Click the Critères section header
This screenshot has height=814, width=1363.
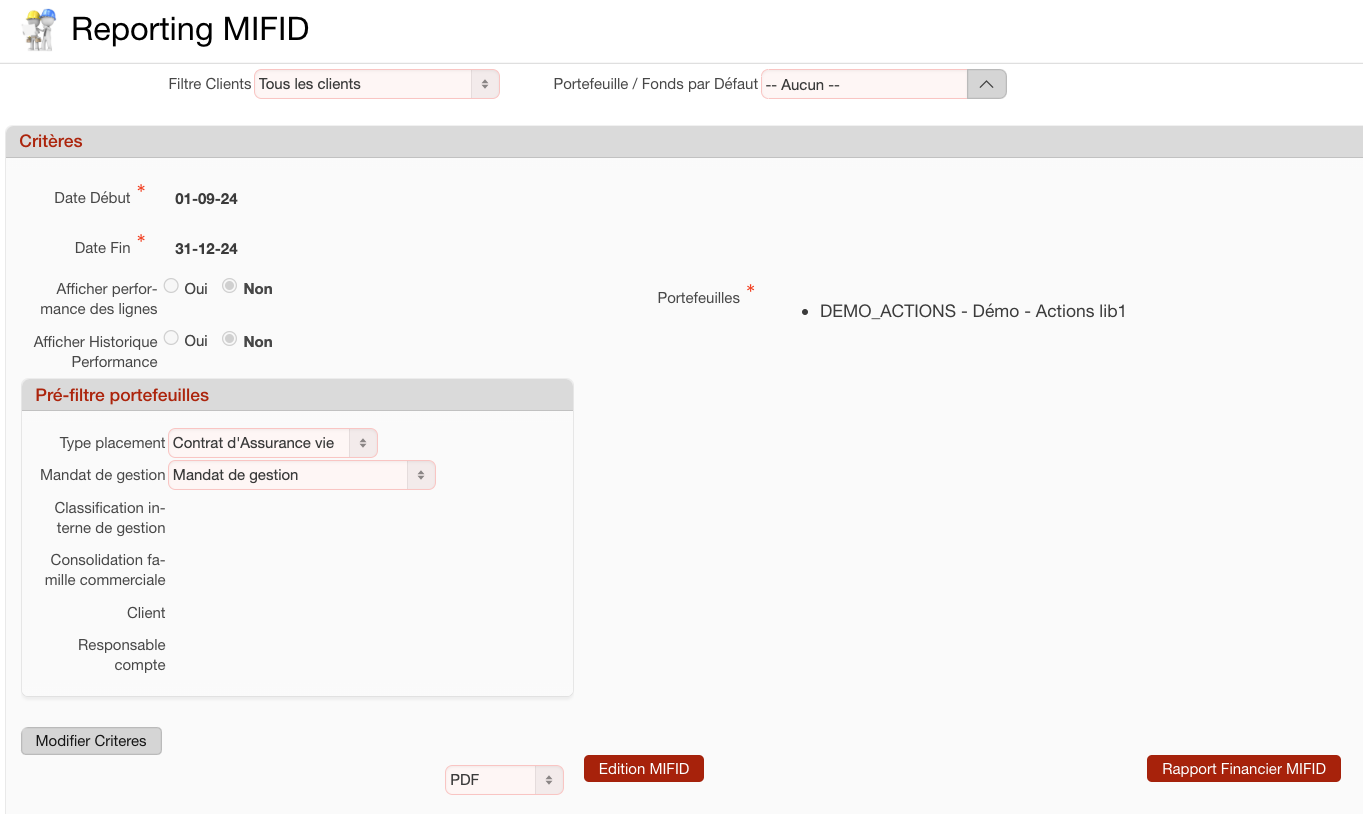point(51,141)
